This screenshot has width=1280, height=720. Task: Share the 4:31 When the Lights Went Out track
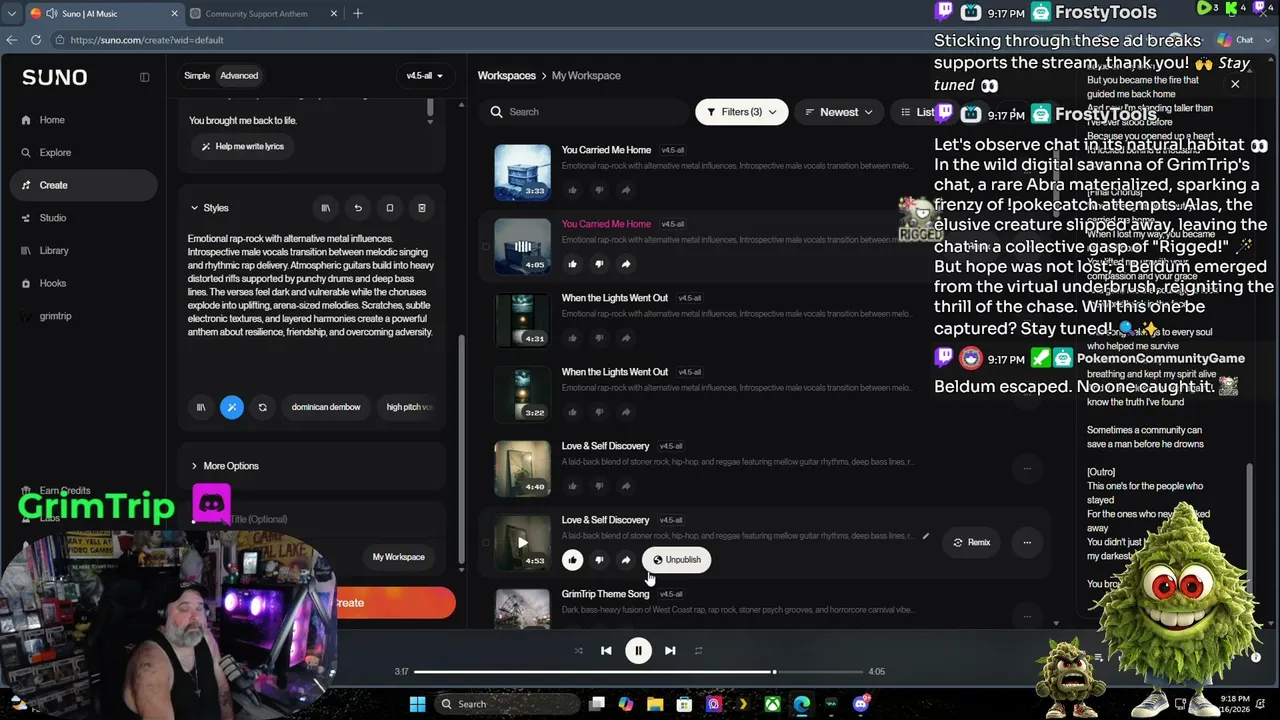(625, 338)
